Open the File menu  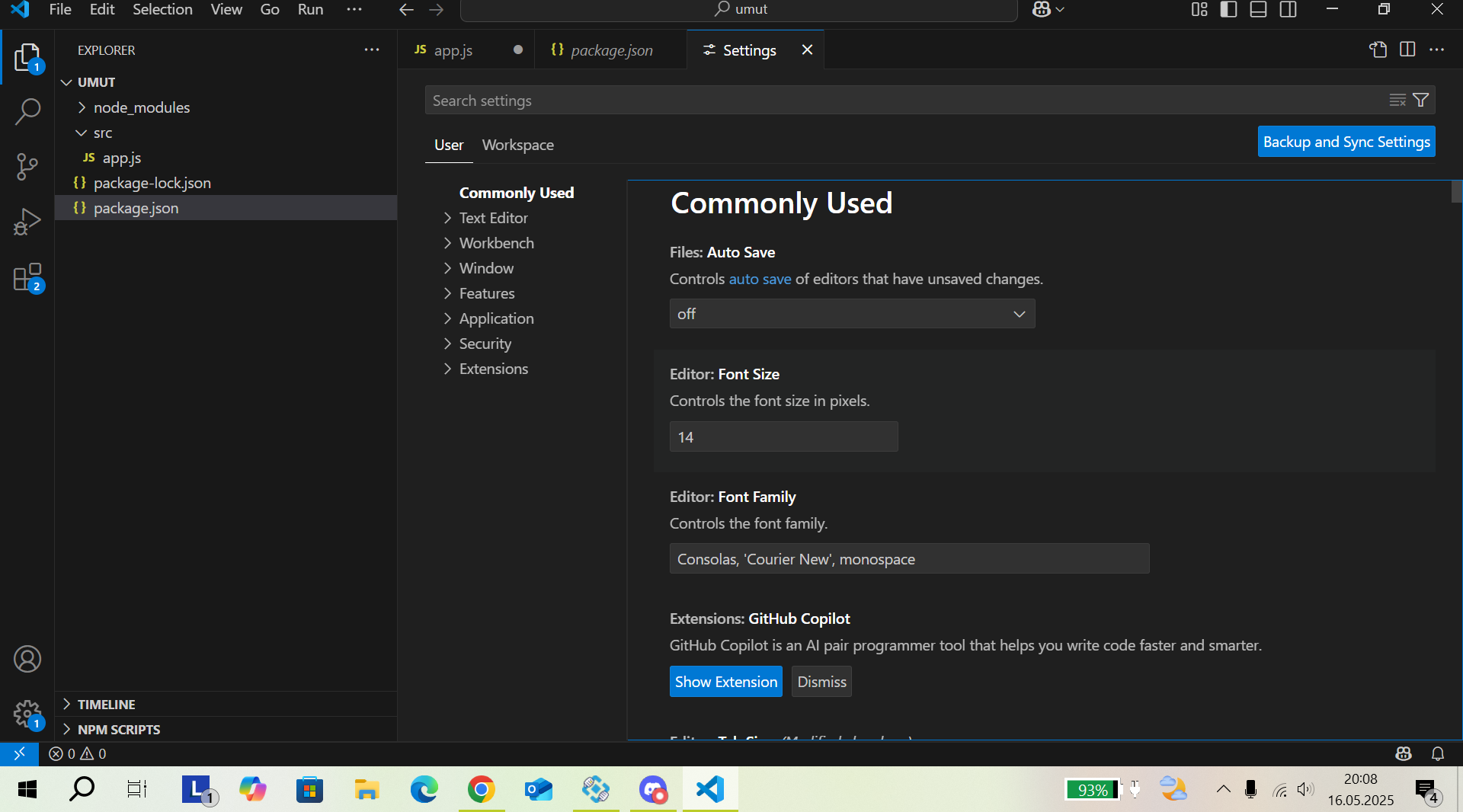[x=60, y=9]
